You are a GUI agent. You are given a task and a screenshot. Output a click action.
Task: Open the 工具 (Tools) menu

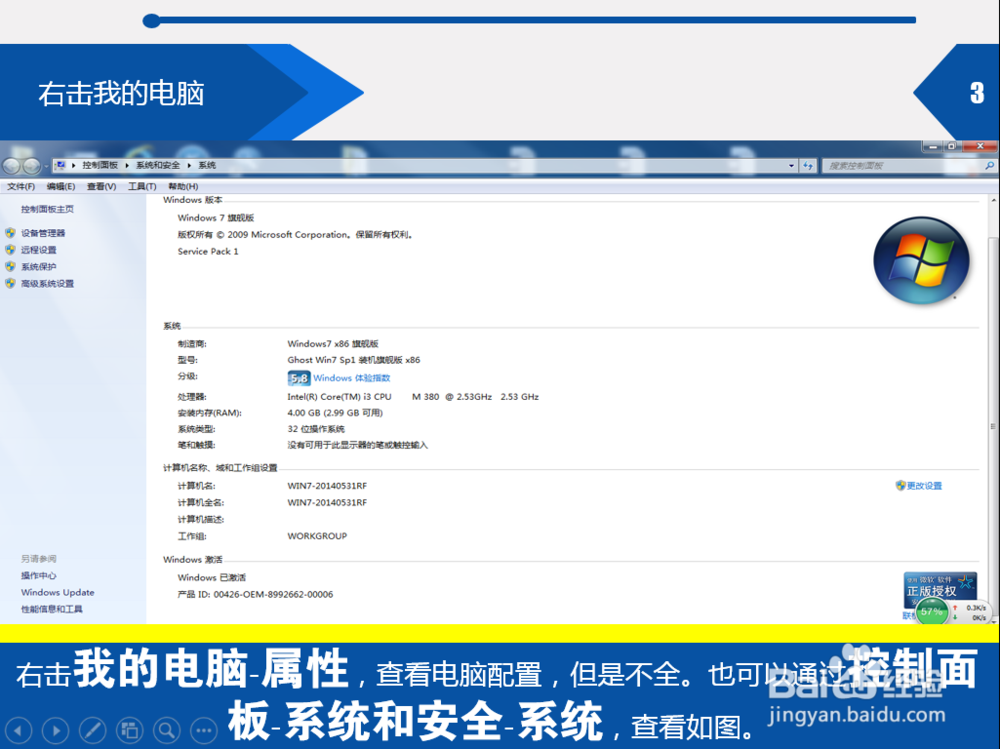pyautogui.click(x=140, y=186)
